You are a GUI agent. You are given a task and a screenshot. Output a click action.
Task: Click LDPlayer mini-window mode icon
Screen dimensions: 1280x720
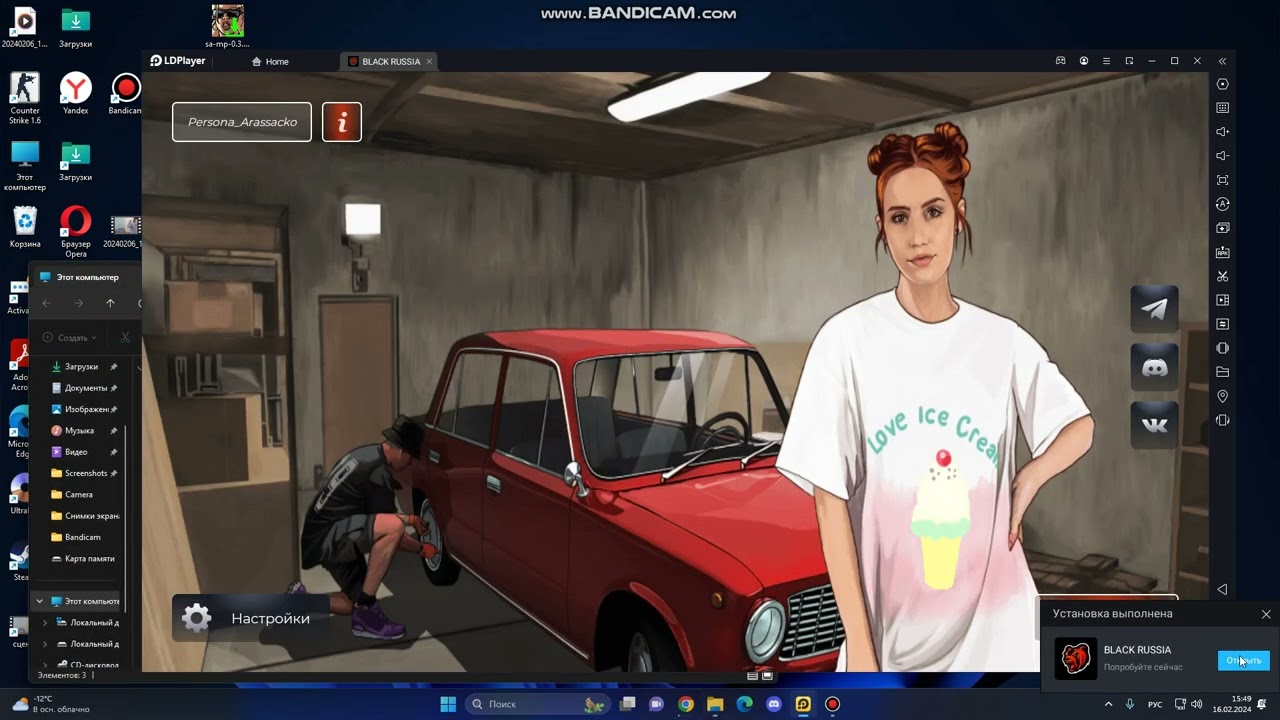coord(1129,61)
